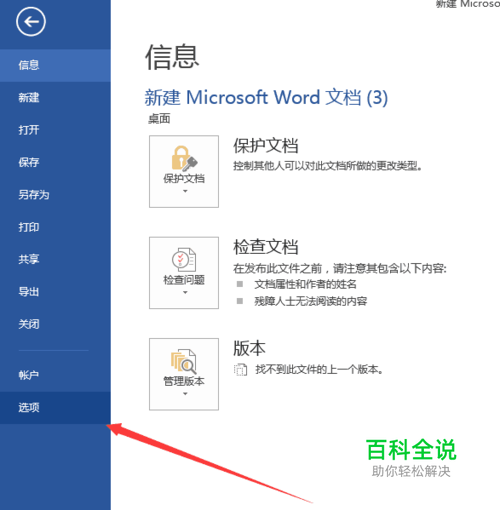Click the magnifier icon above 管理版本
500x510 pixels.
coord(184,361)
